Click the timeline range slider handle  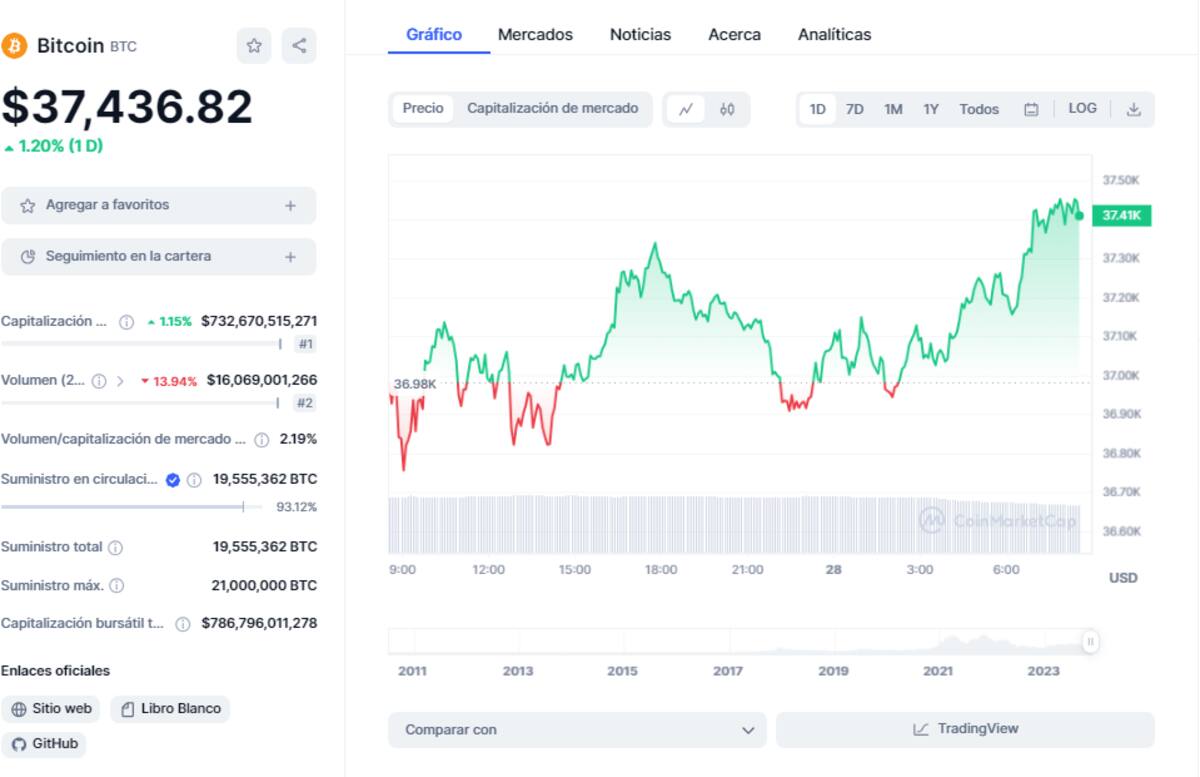[x=1090, y=642]
